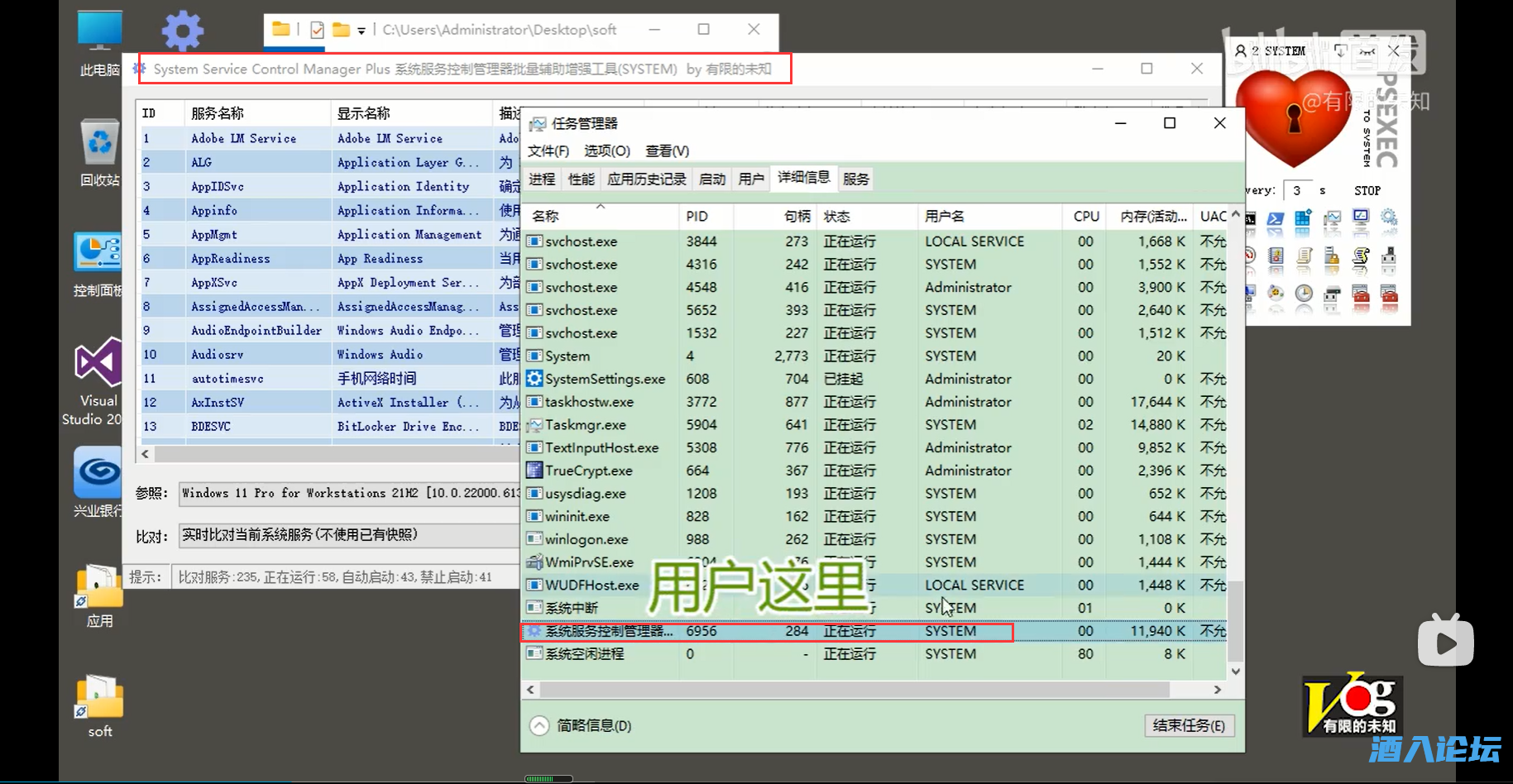The height and width of the screenshot is (784, 1513).
Task: Launch the PowerShell icon in PSEXEC panel
Action: 1276,218
